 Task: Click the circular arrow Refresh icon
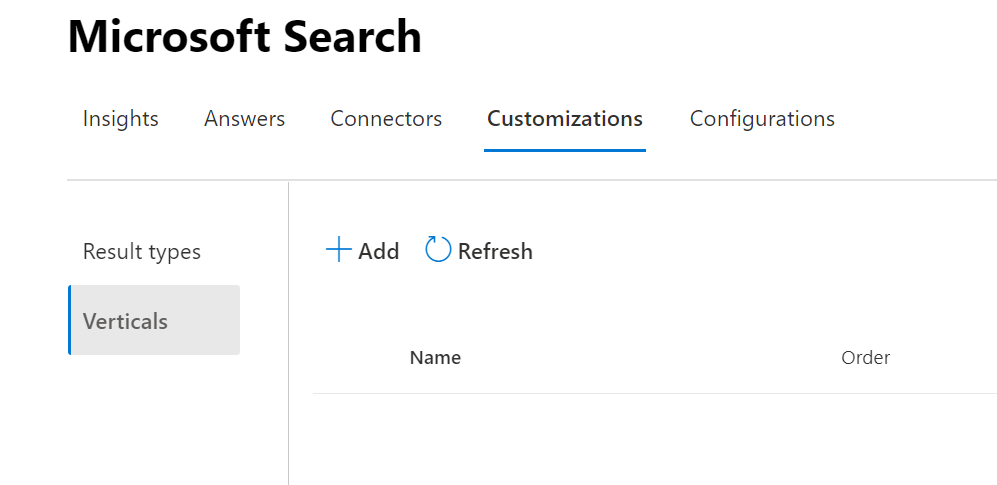pyautogui.click(x=438, y=250)
